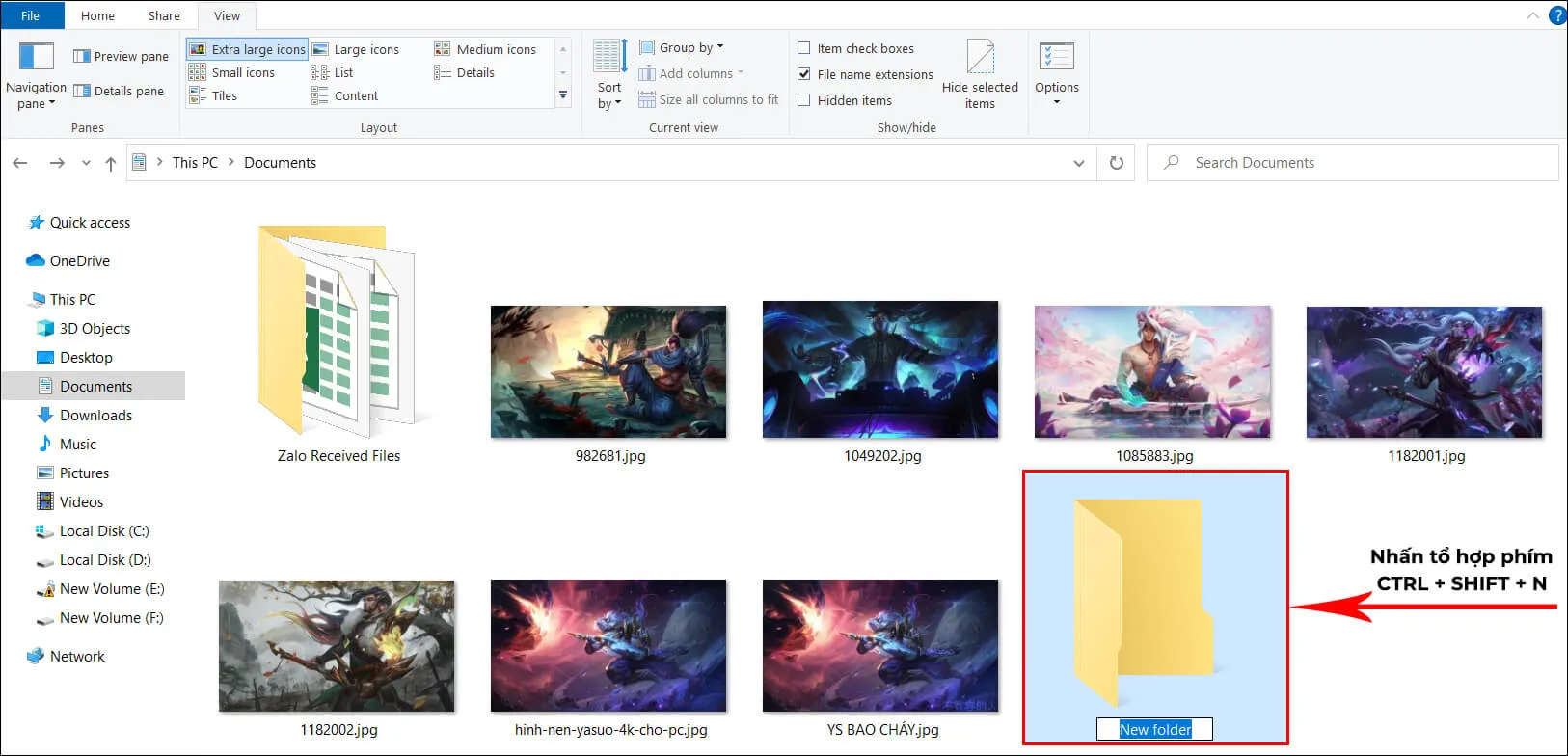Click the Refresh button beside address bar
This screenshot has width=1568, height=756.
pos(1117,163)
